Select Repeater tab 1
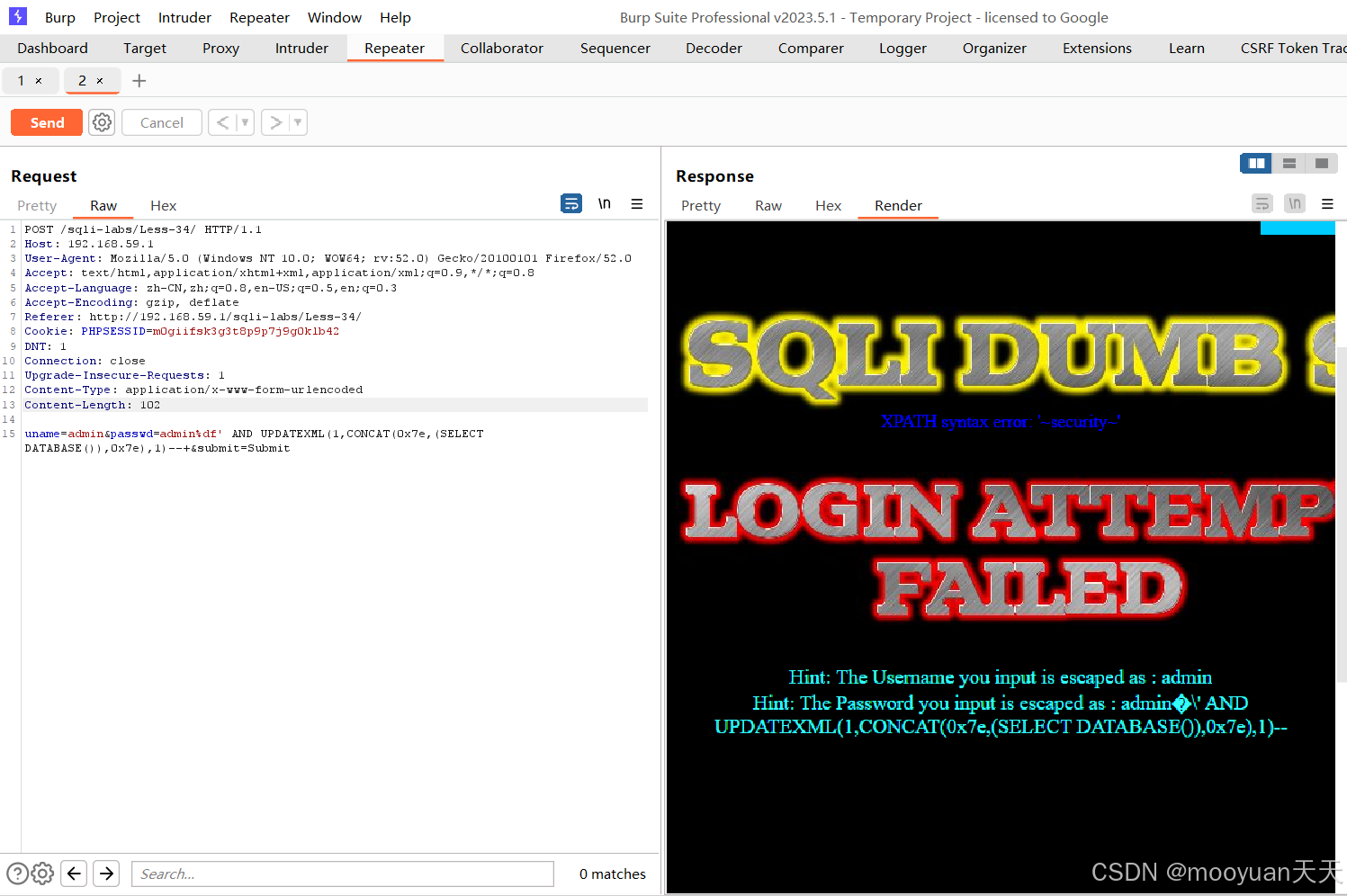 tap(22, 81)
